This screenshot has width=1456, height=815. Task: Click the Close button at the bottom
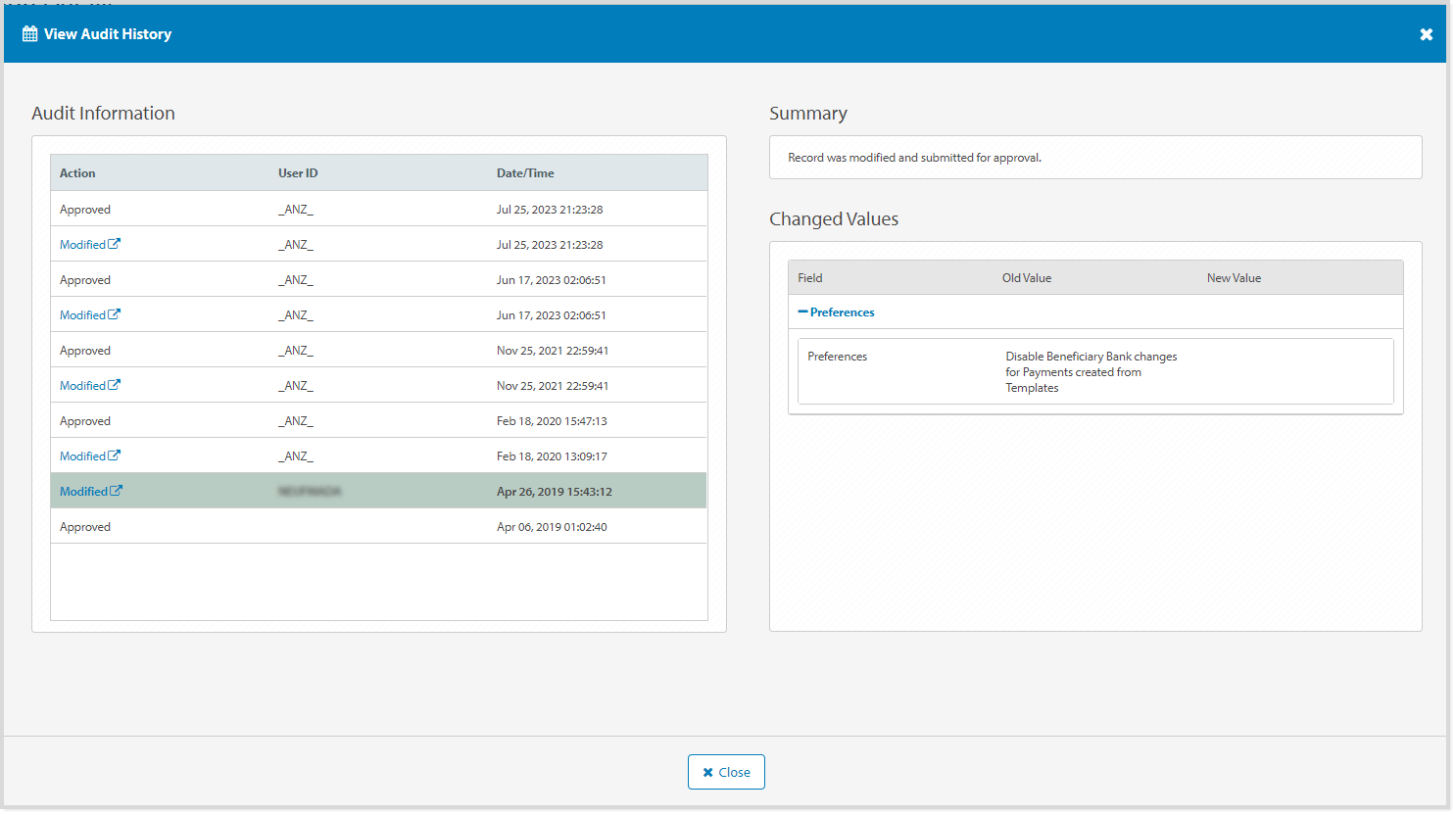pyautogui.click(x=726, y=772)
